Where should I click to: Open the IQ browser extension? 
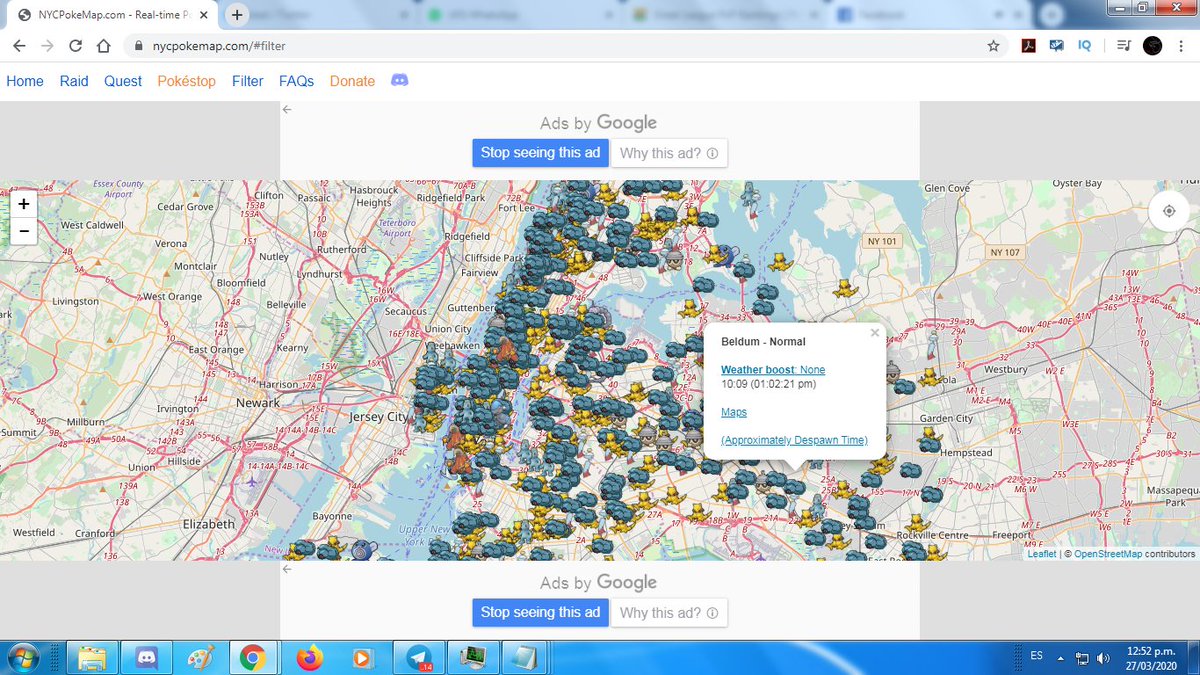tap(1085, 46)
